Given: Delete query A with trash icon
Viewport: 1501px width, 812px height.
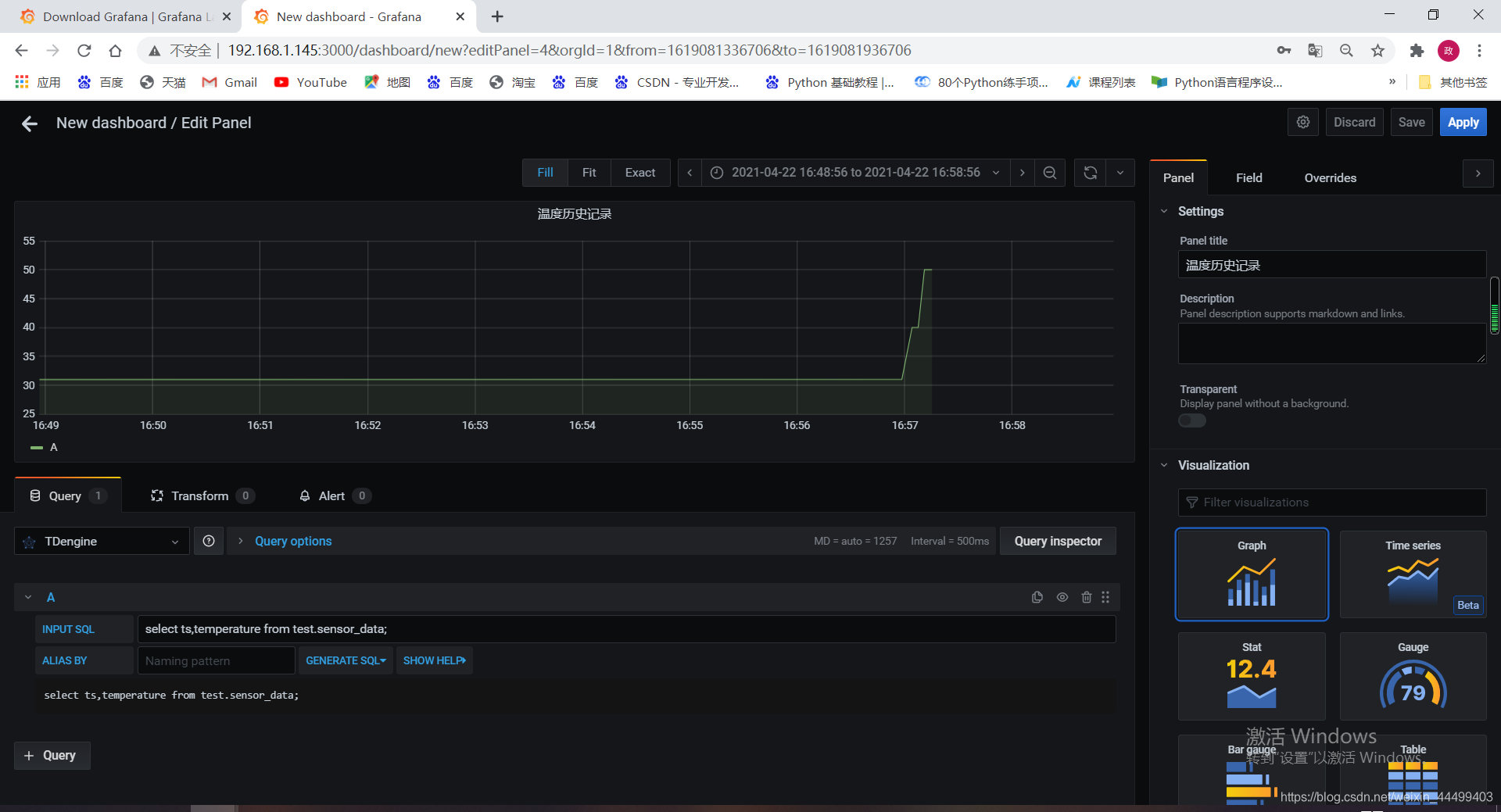Looking at the screenshot, I should coord(1087,597).
